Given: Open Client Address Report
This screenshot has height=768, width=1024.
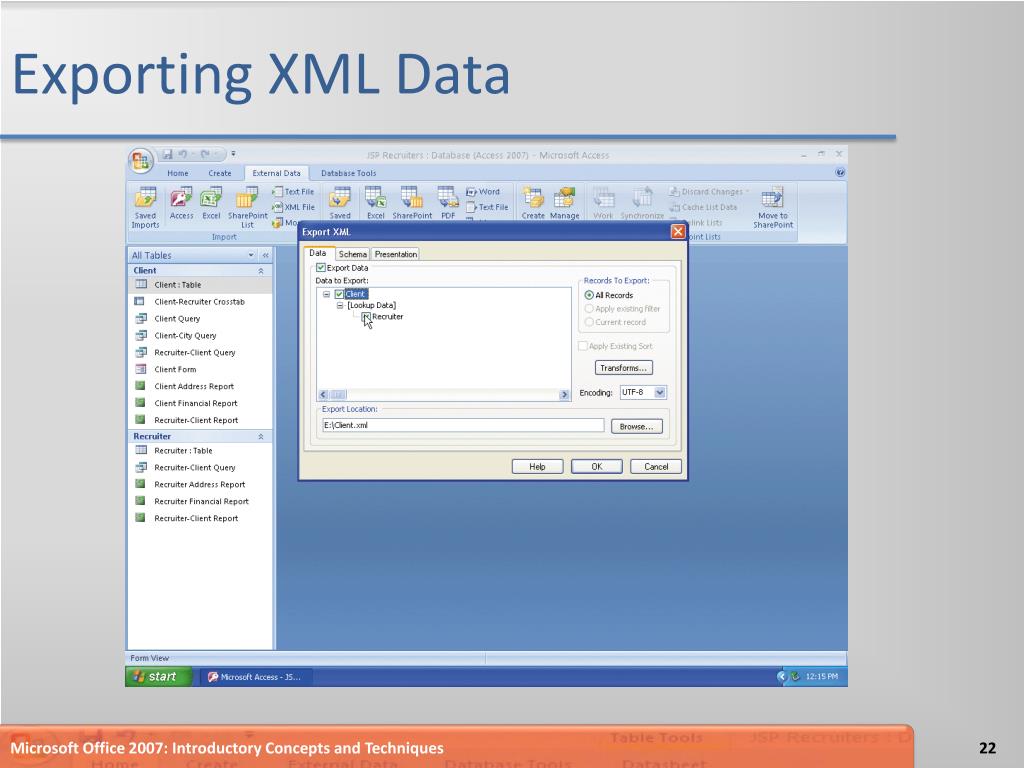Looking at the screenshot, I should 200,386.
